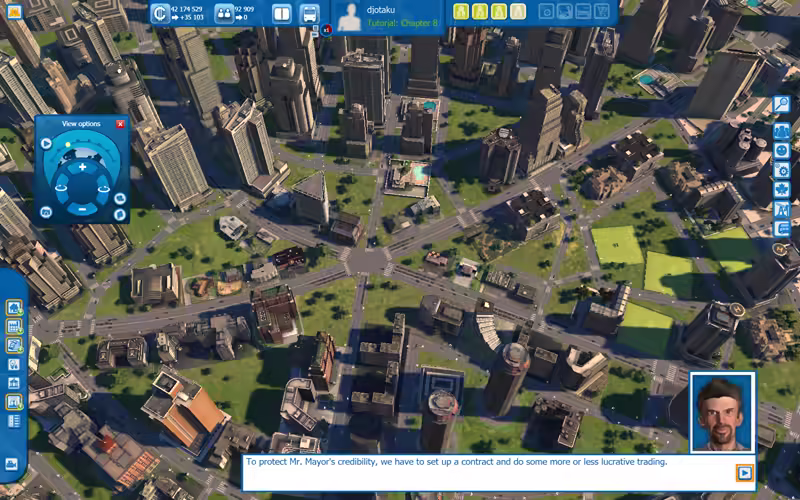Click upper-right round icon in View options
Screen dimensions: 800x500
point(120,198)
